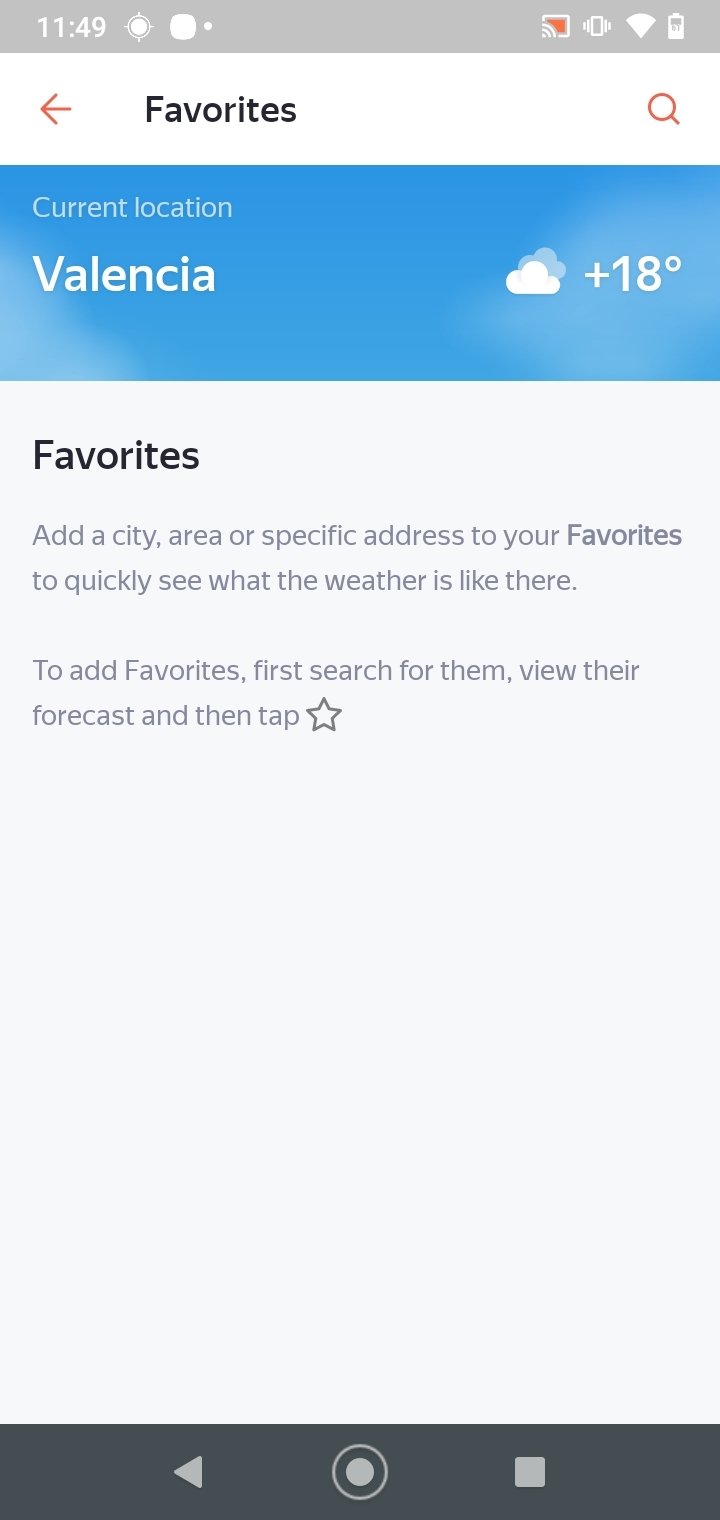Tap the Favorites section heading
Viewport: 720px width, 1520px height.
[x=116, y=455]
